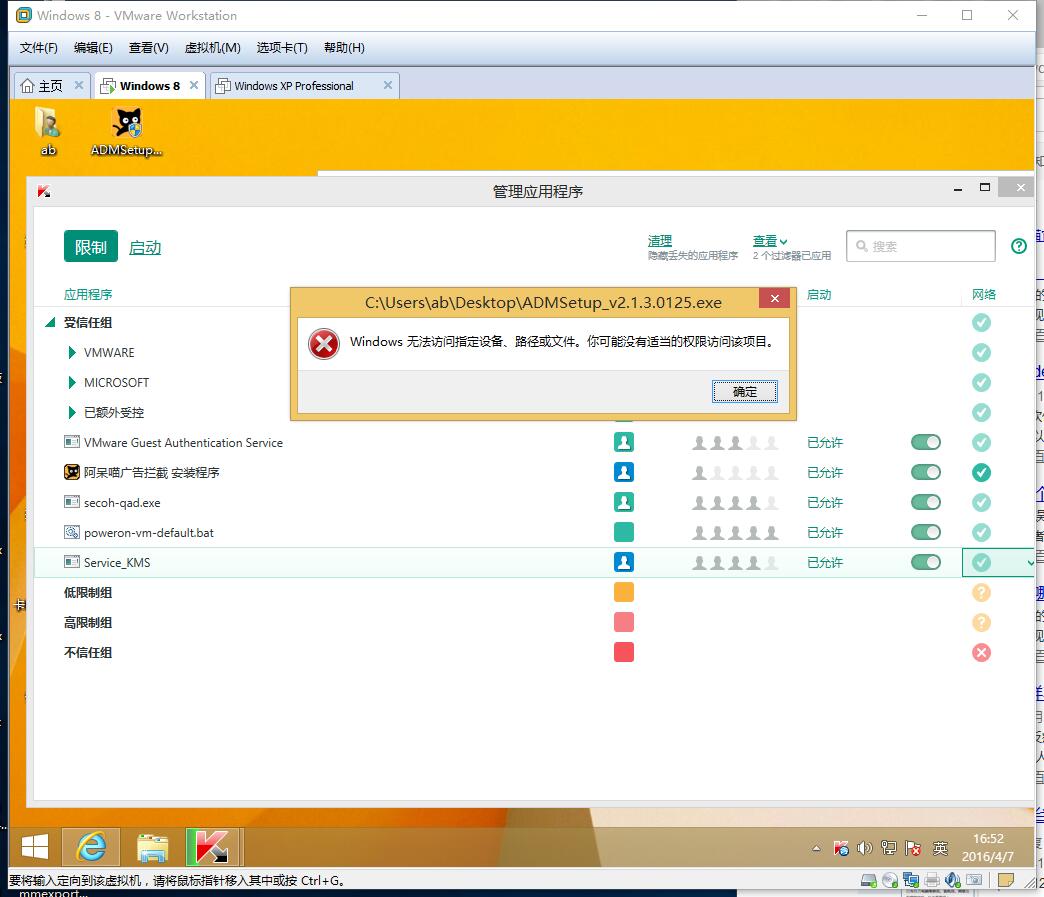Click the trust group icon for secoh-qad.exe
Image resolution: width=1044 pixels, height=897 pixels.
(624, 502)
